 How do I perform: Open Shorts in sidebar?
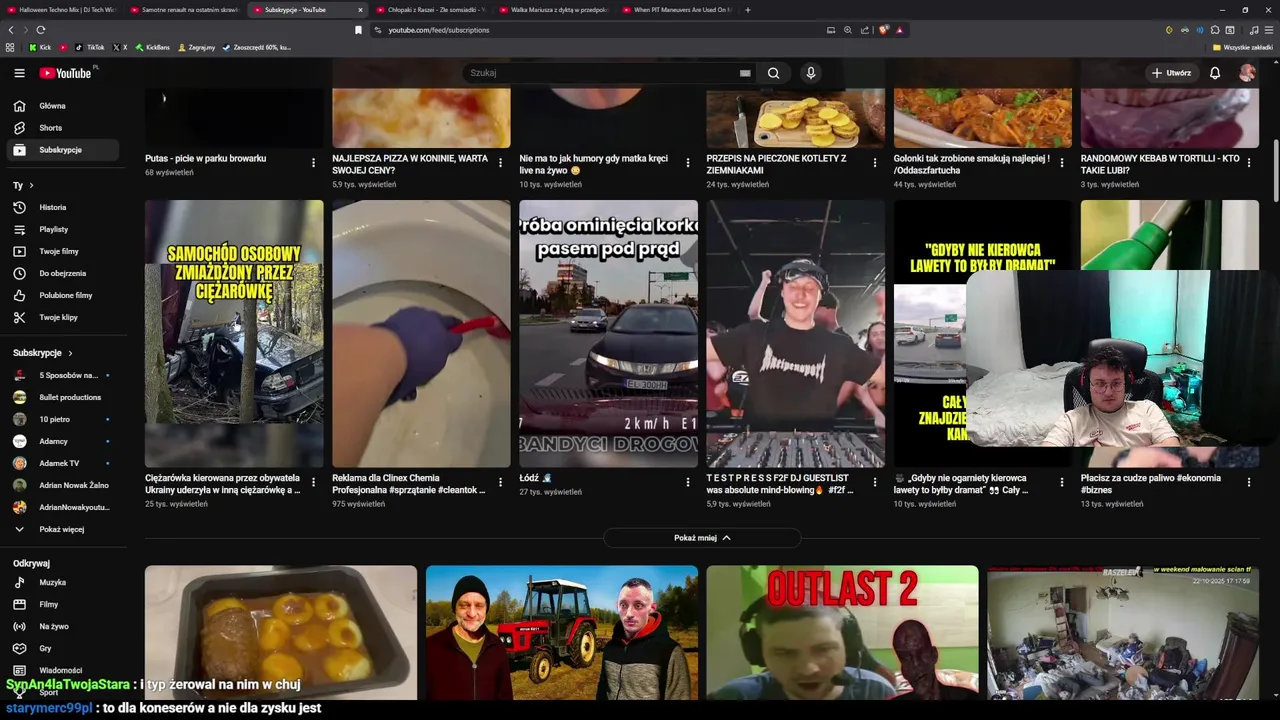click(x=64, y=128)
